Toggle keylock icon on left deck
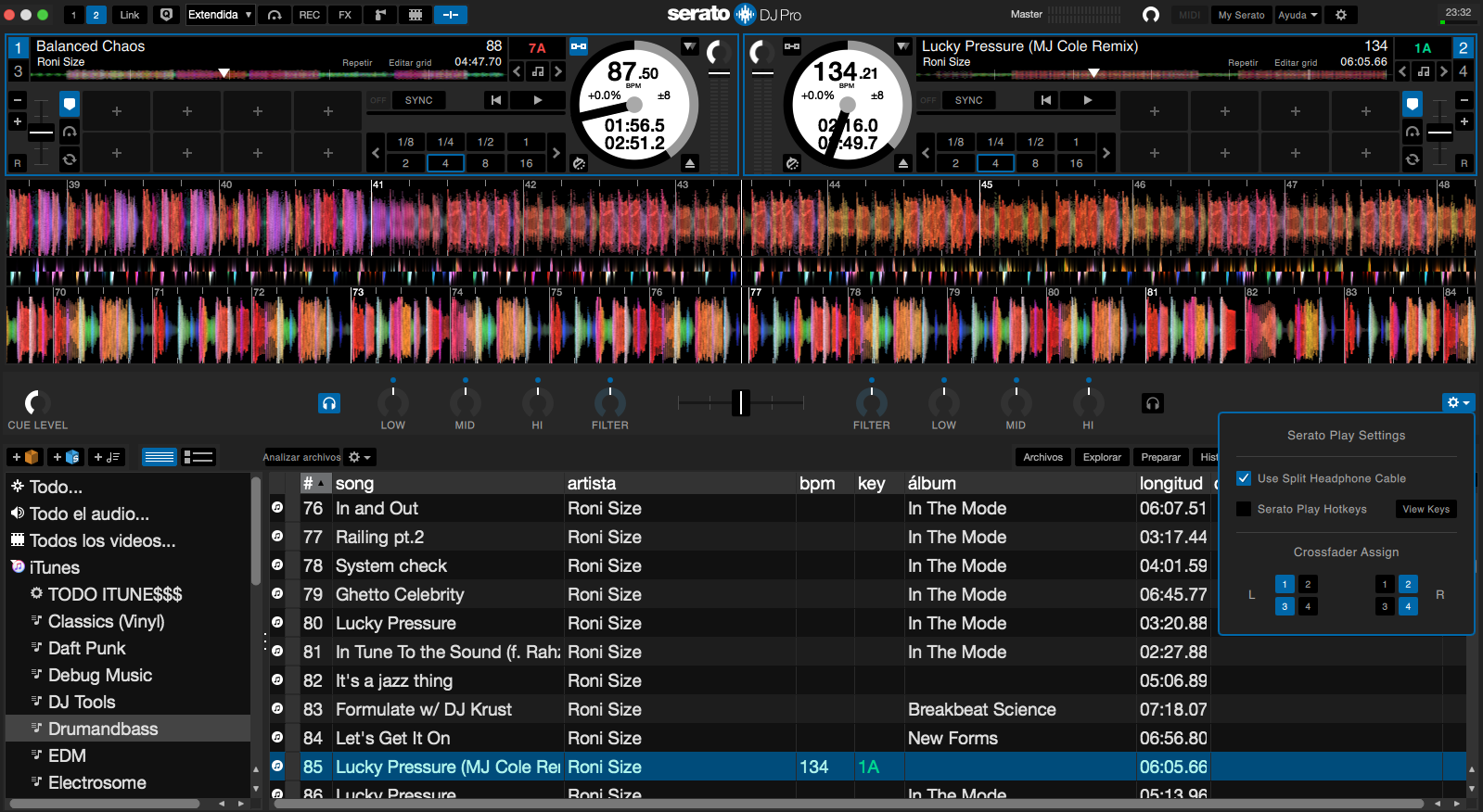 pos(579,46)
